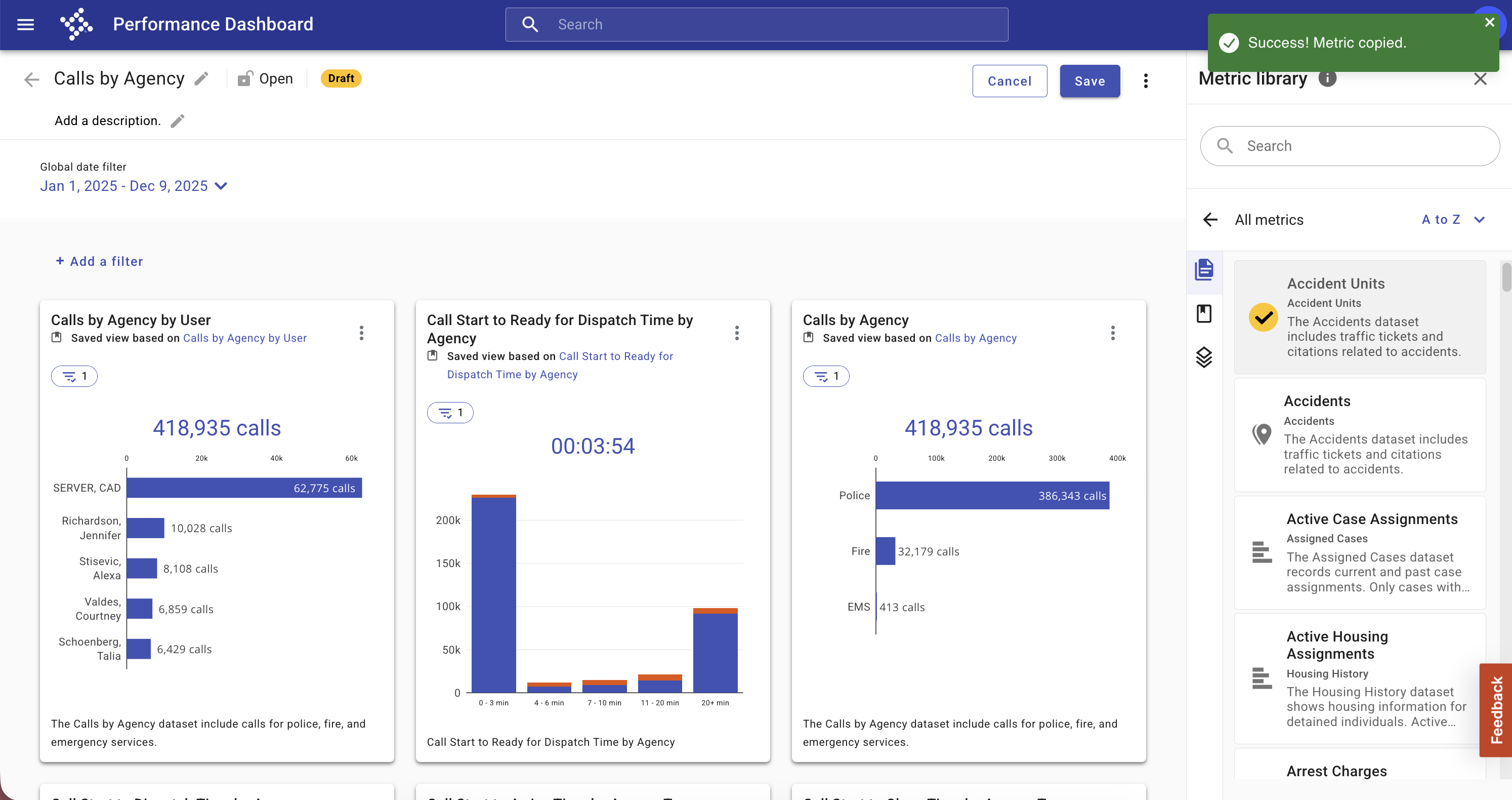Image resolution: width=1512 pixels, height=800 pixels.
Task: Deselect the checked Accident Units metric
Action: coord(1263,318)
